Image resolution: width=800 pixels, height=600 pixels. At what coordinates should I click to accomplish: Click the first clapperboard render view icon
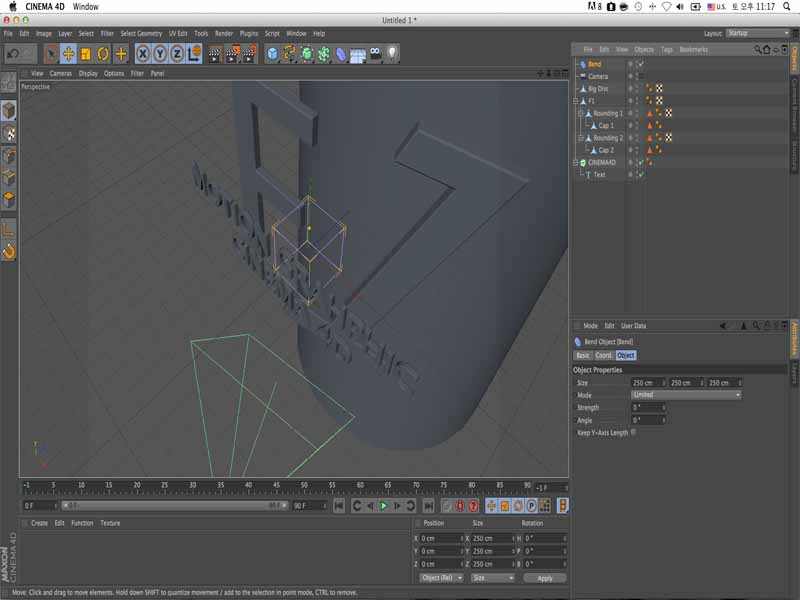click(x=215, y=54)
